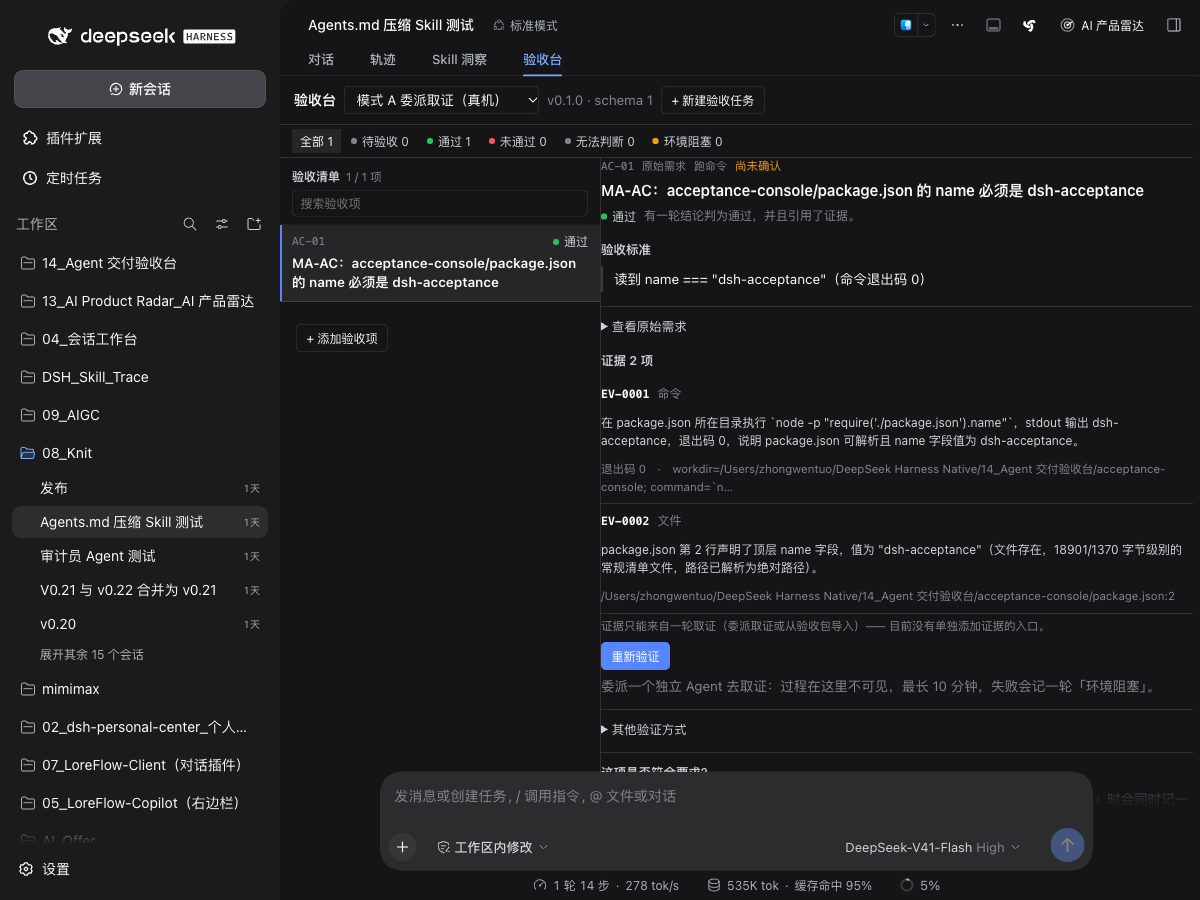This screenshot has width=1200, height=900.
Task: Expand 其他验证方式 disclosure
Action: coord(644,729)
